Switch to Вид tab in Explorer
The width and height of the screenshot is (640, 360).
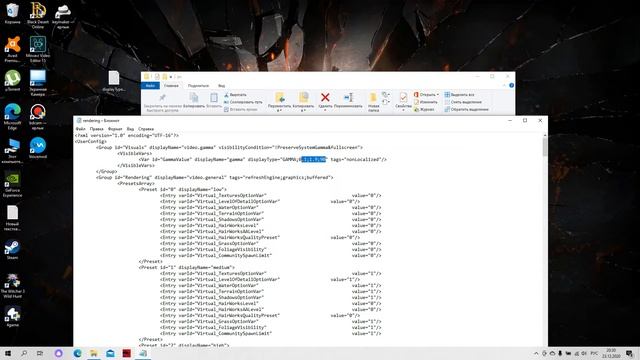click(221, 86)
